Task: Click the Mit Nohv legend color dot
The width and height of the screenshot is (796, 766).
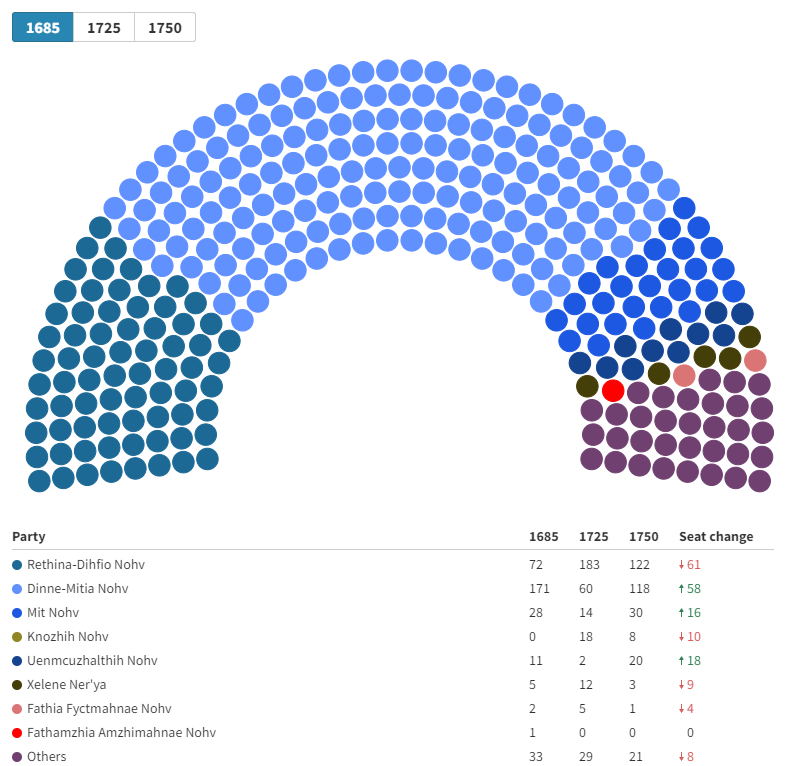Action: tap(17, 613)
